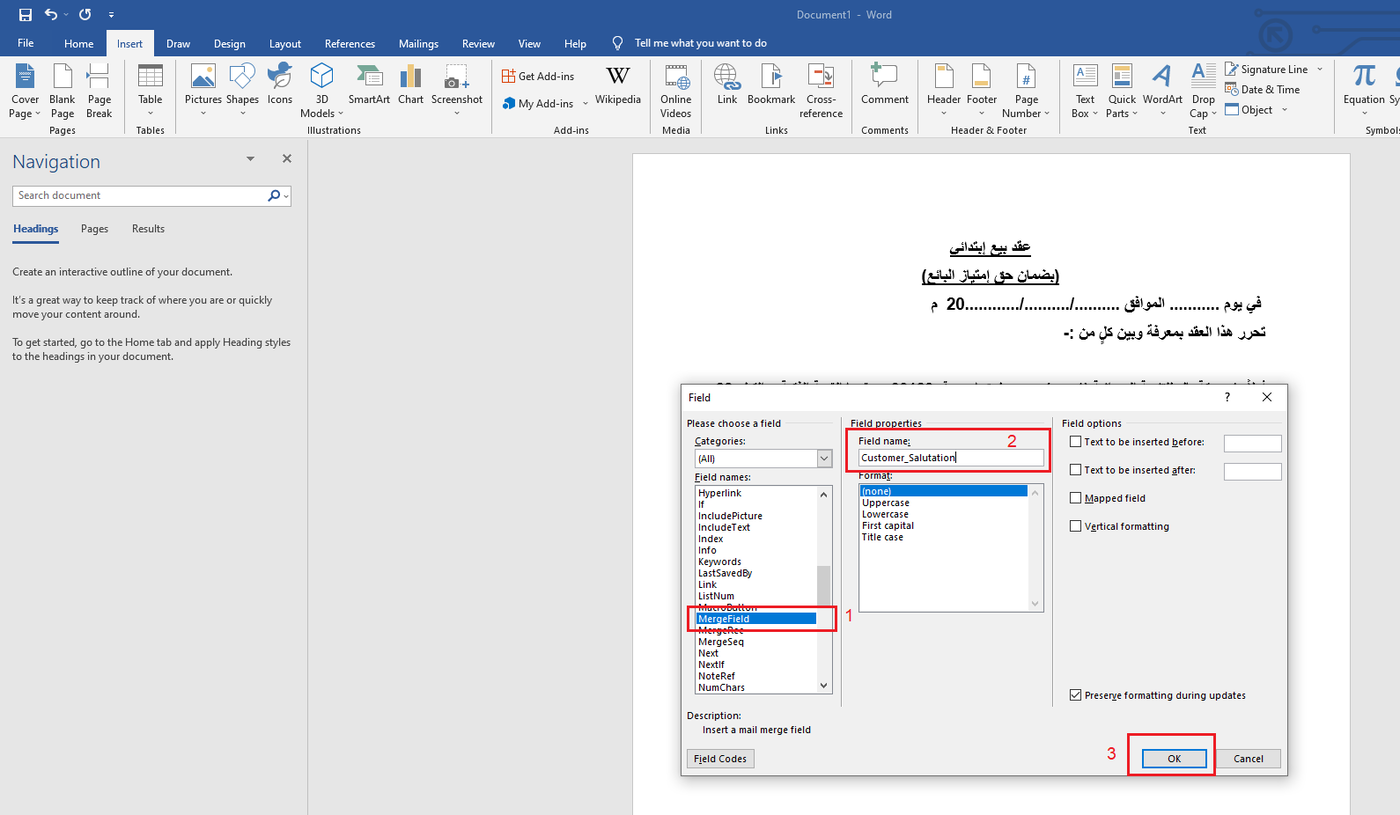Screen dimensions: 1400x815
Task: Select Uppercase in the Format list
Action: [x=885, y=503]
